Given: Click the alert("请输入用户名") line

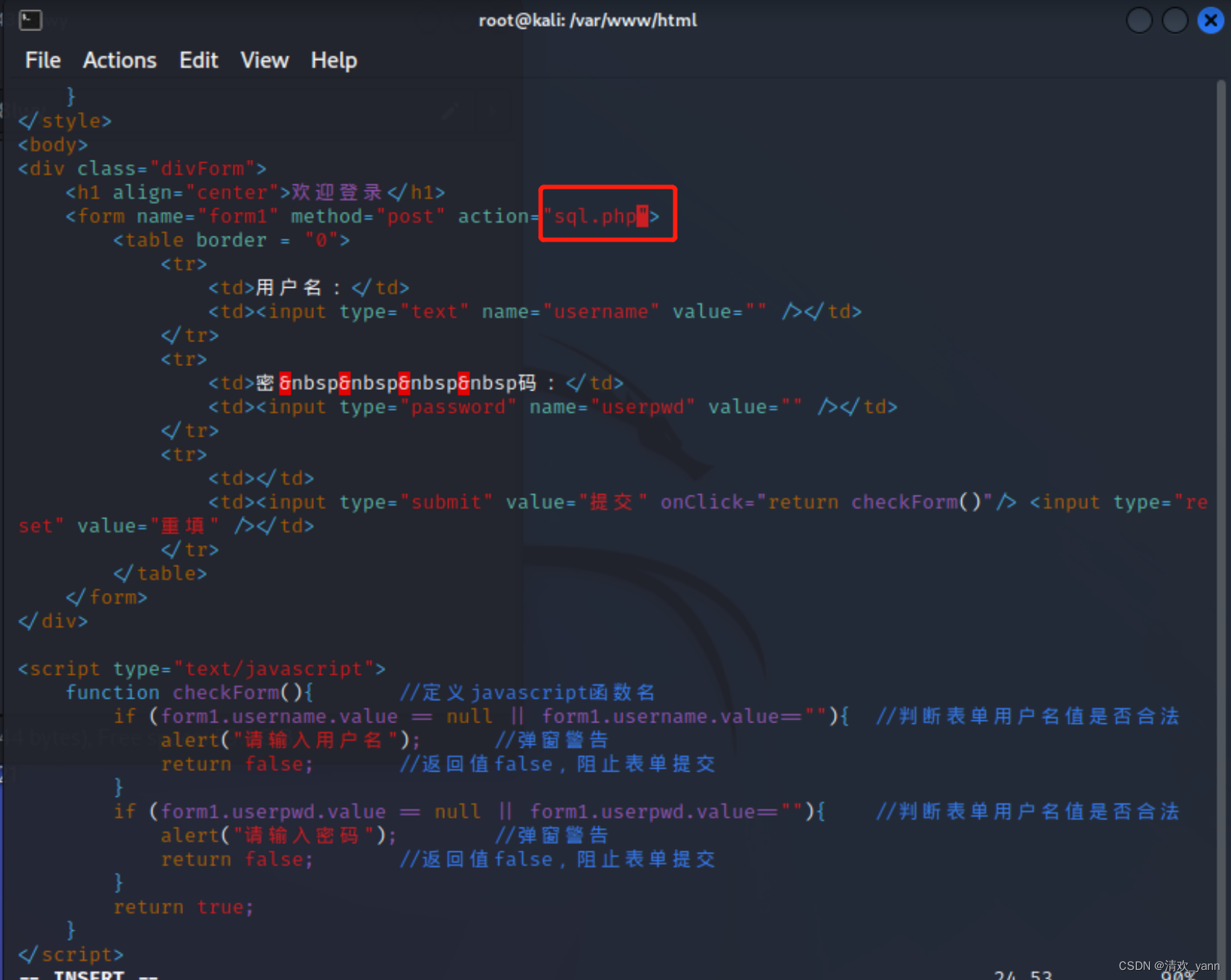Looking at the screenshot, I should 290,741.
